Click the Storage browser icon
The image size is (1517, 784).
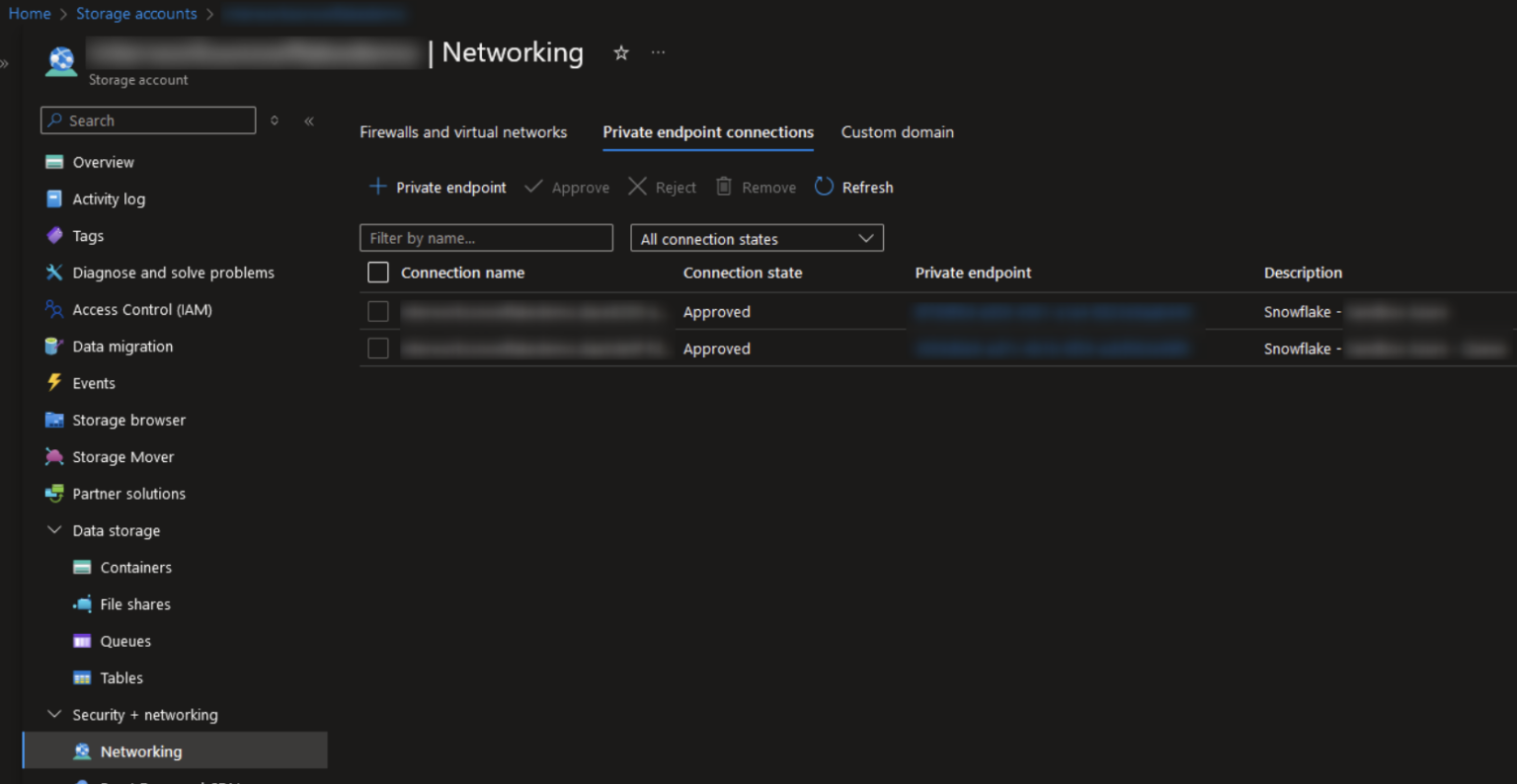[x=54, y=420]
